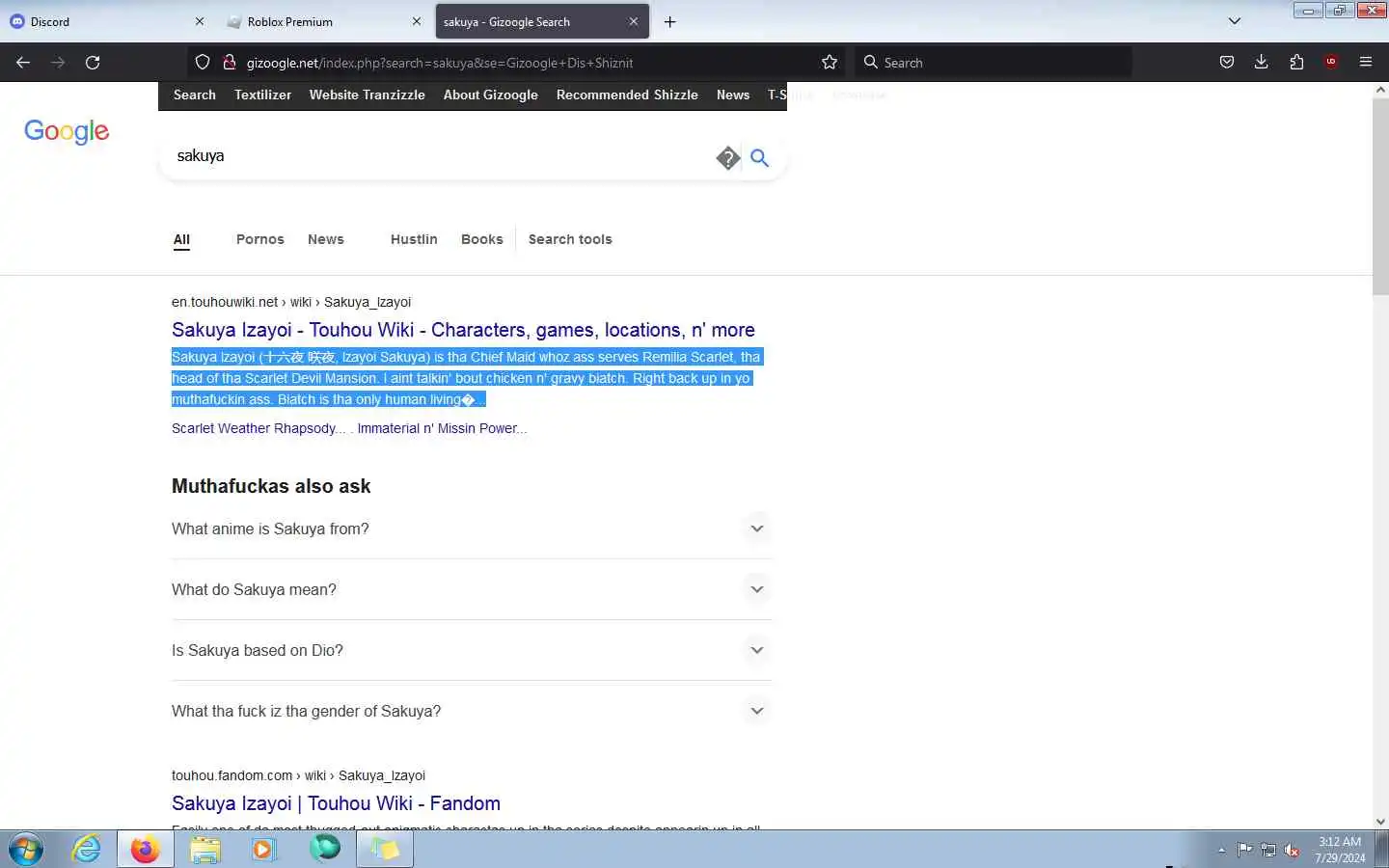Select the News results tab
This screenshot has height=868, width=1389.
326,239
